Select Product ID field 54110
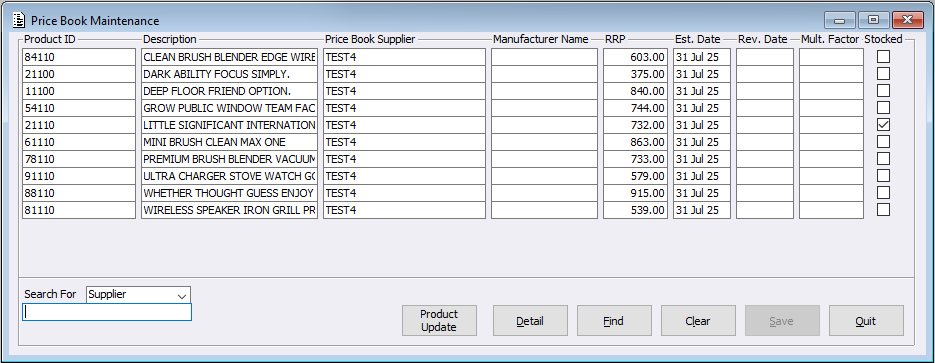This screenshot has width=935, height=363. point(79,108)
